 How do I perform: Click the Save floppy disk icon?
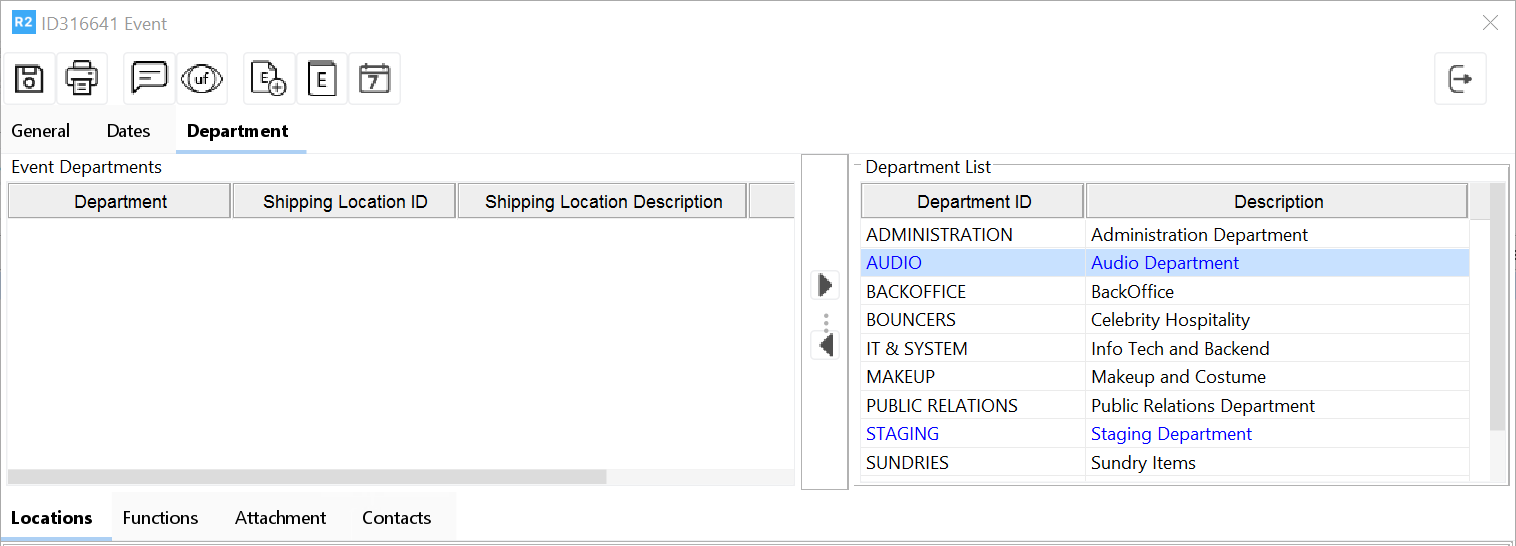pyautogui.click(x=29, y=79)
